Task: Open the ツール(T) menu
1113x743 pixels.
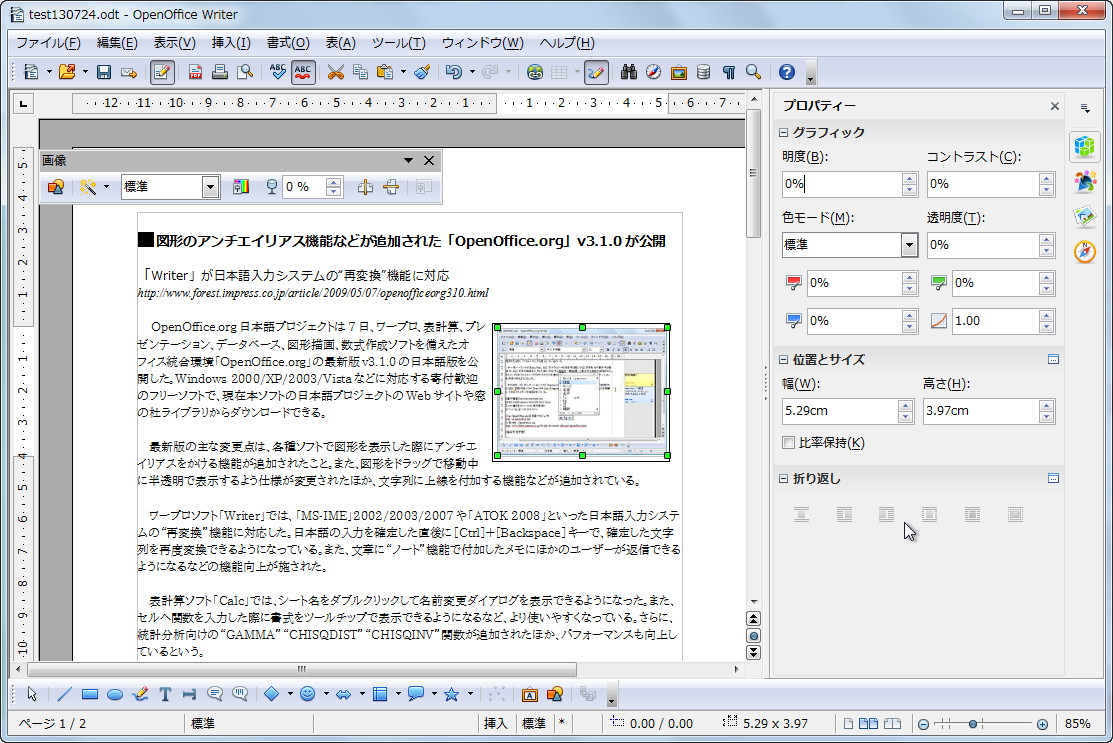Action: tap(399, 43)
